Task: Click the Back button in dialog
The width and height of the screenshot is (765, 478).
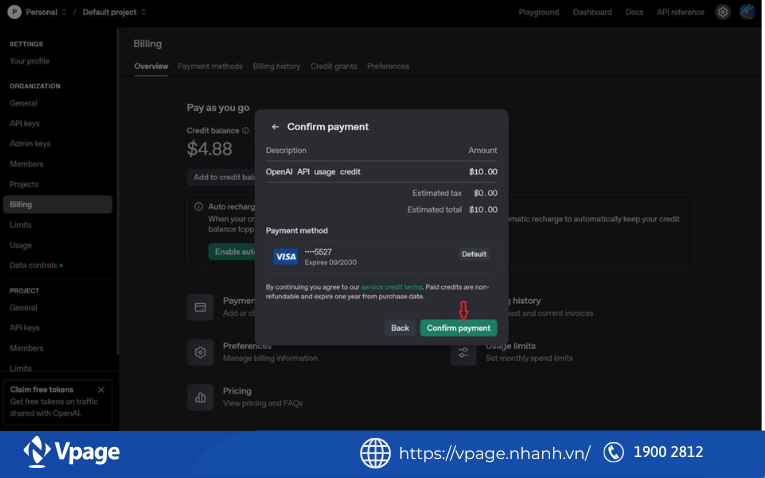Action: pyautogui.click(x=400, y=328)
